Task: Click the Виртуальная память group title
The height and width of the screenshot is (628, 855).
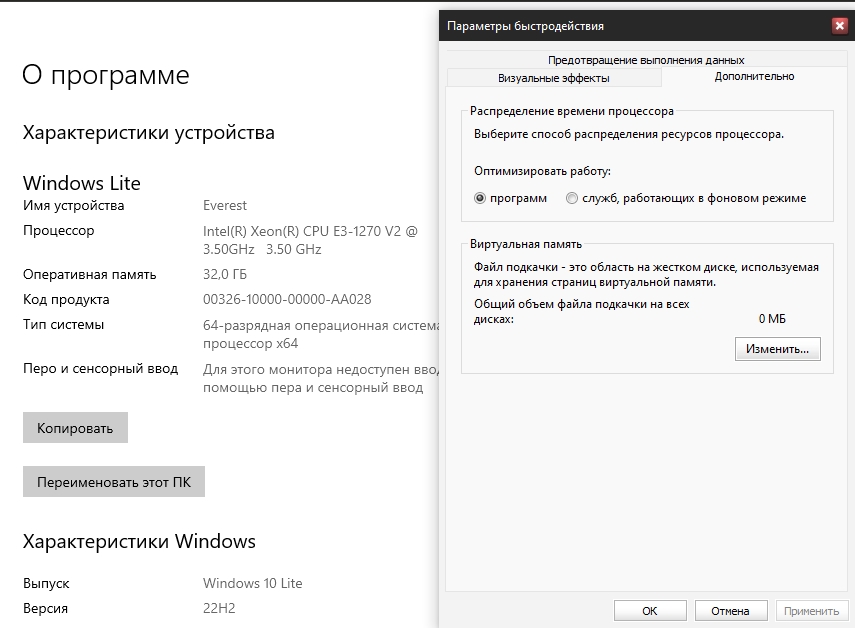Action: pos(526,244)
